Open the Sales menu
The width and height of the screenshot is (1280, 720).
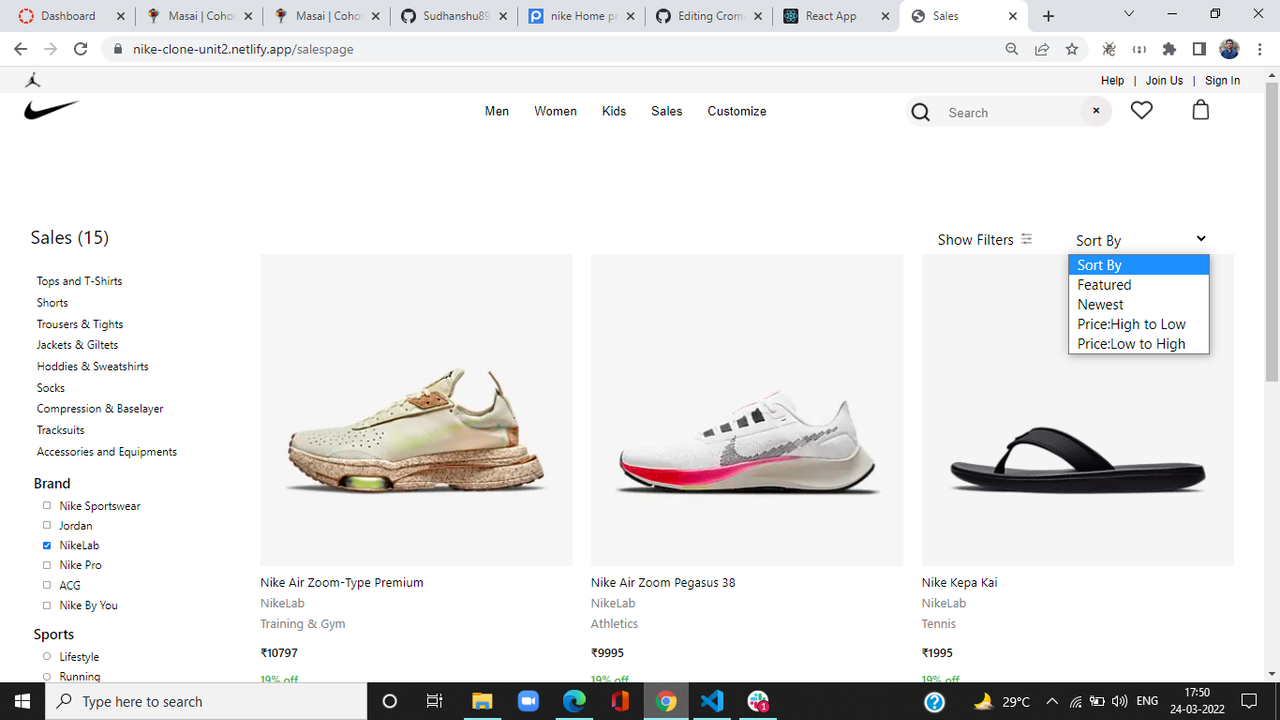(x=667, y=111)
